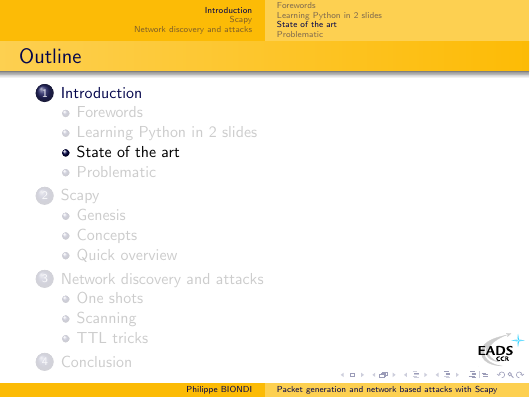
Task: Click the section navigation icon
Action: [x=447, y=375]
